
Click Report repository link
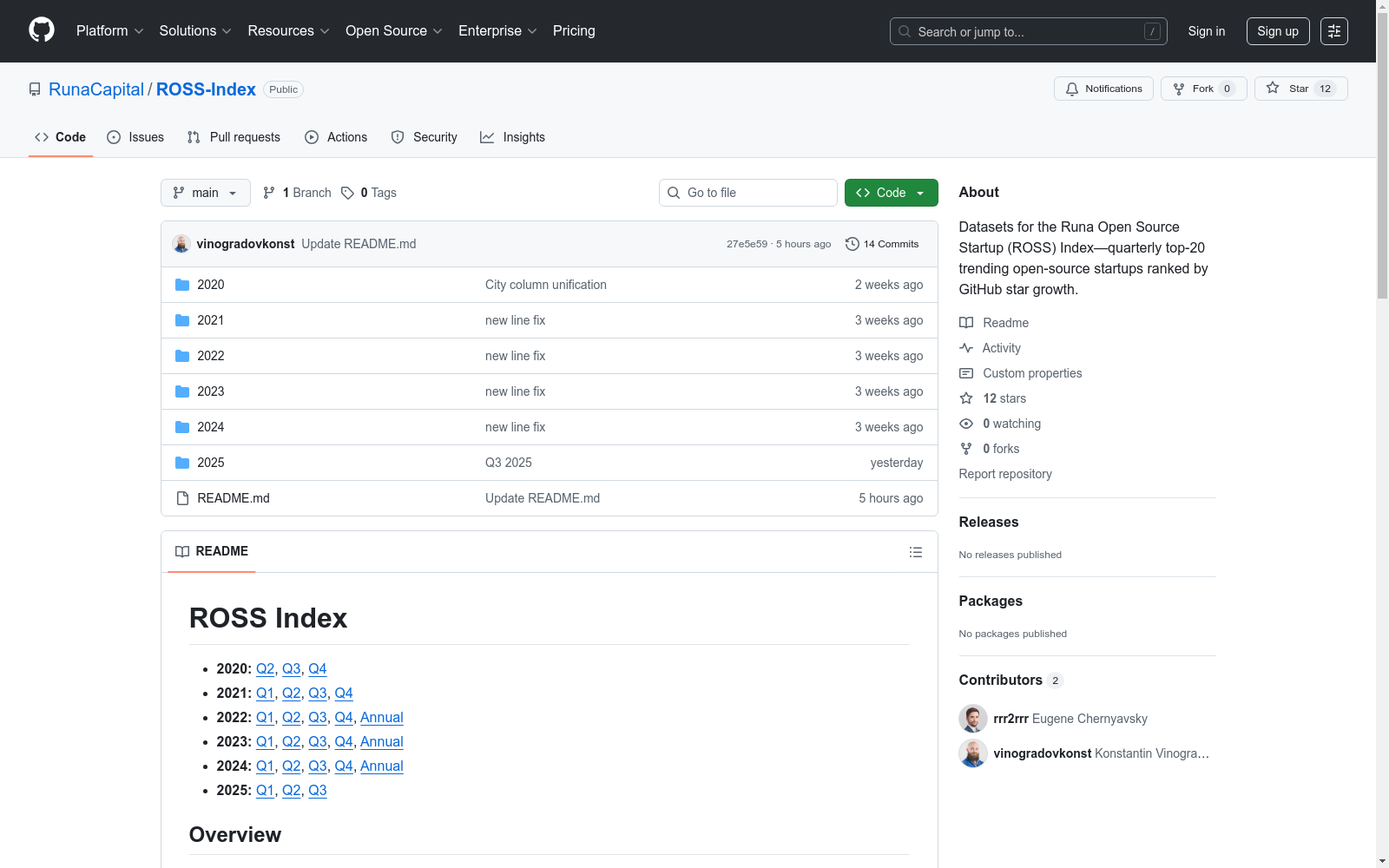(1005, 474)
